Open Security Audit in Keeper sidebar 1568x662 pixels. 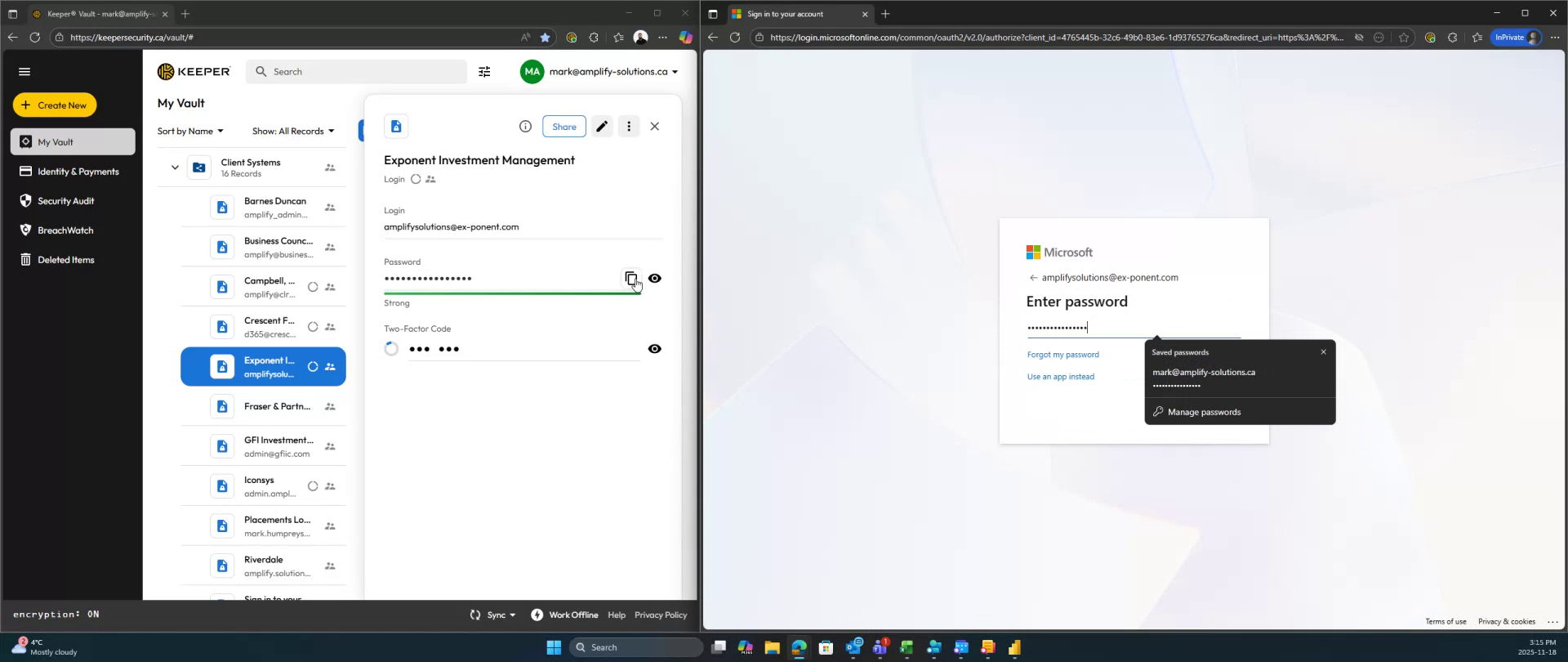pos(73,201)
